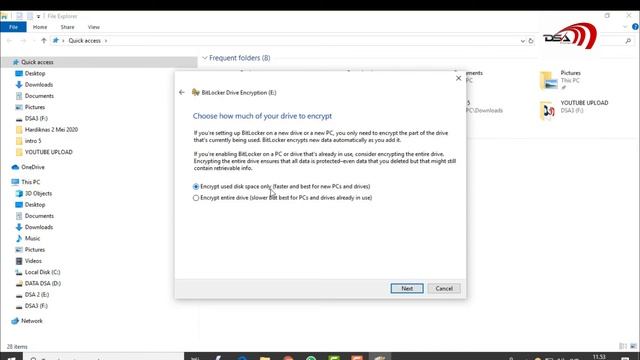Click the This PC monitor icon
Image resolution: width=640 pixels, height=360 pixels.
15,182
